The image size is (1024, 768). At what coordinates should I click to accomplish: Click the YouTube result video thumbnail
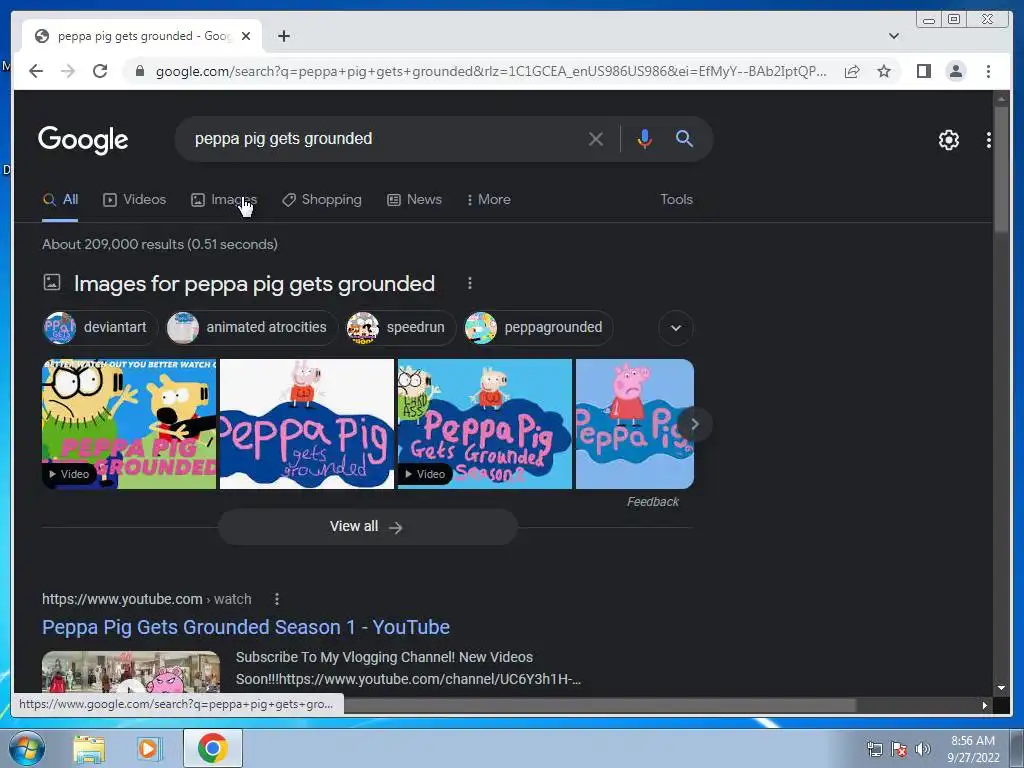coord(131,671)
